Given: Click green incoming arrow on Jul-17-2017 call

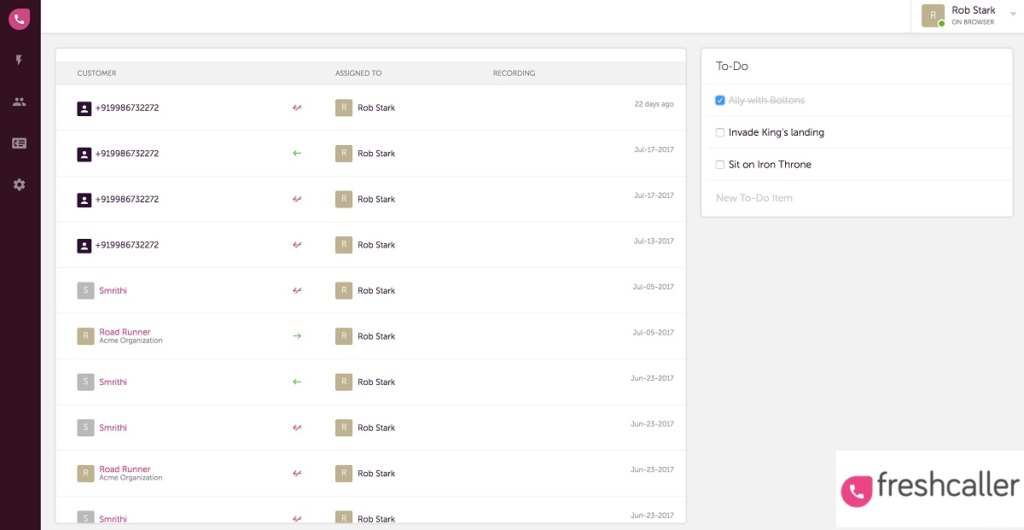Looking at the screenshot, I should click(297, 154).
